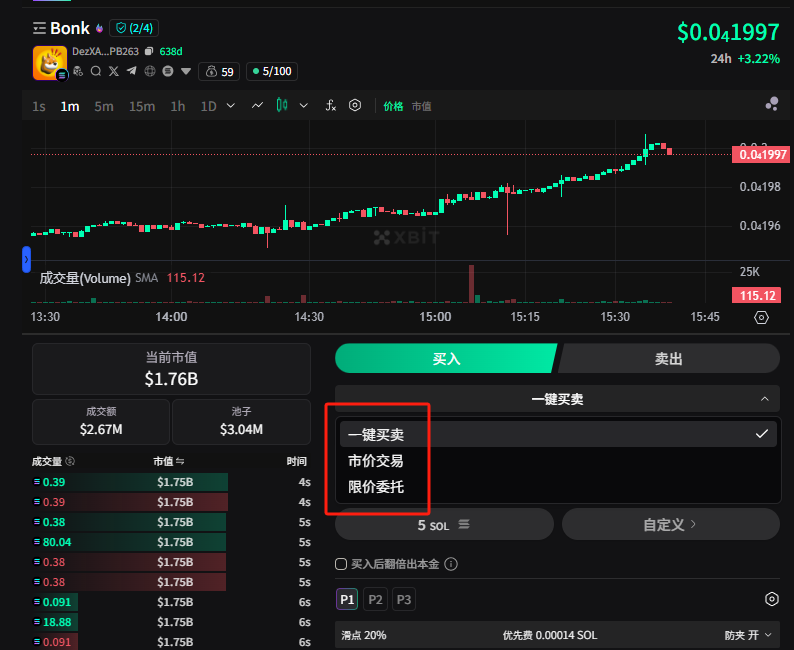Select the P2 preset
This screenshot has height=650, width=794.
[x=375, y=599]
